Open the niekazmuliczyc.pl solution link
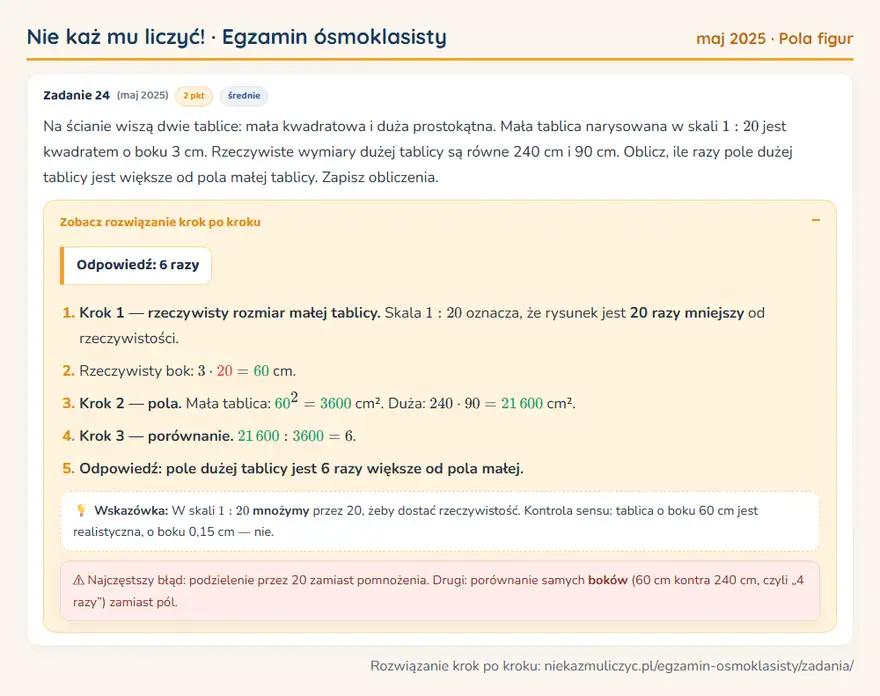This screenshot has height=696, width=880. tap(699, 666)
